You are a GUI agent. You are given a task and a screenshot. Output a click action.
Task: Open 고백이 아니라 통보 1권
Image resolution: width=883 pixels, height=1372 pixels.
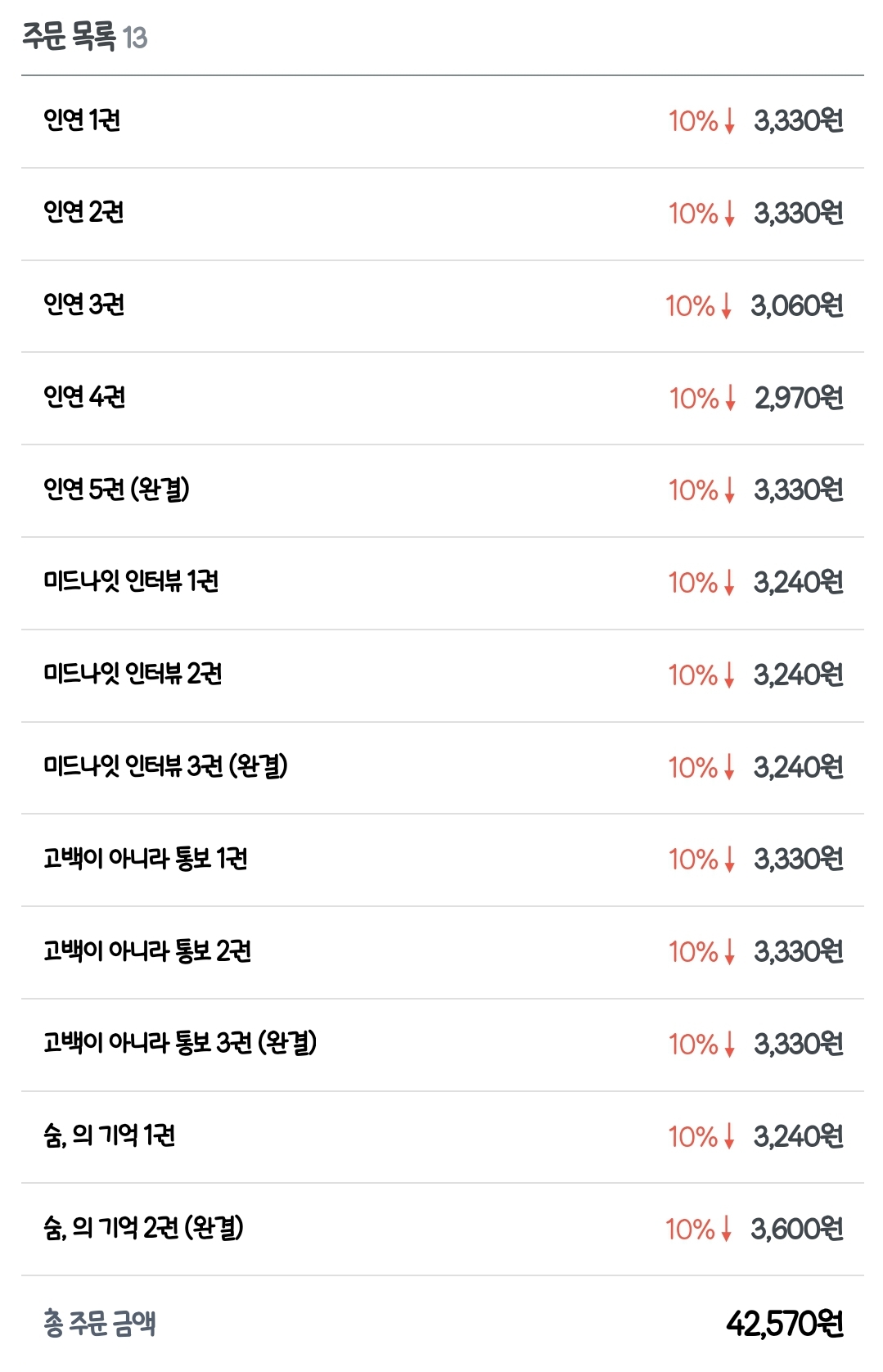[146, 859]
